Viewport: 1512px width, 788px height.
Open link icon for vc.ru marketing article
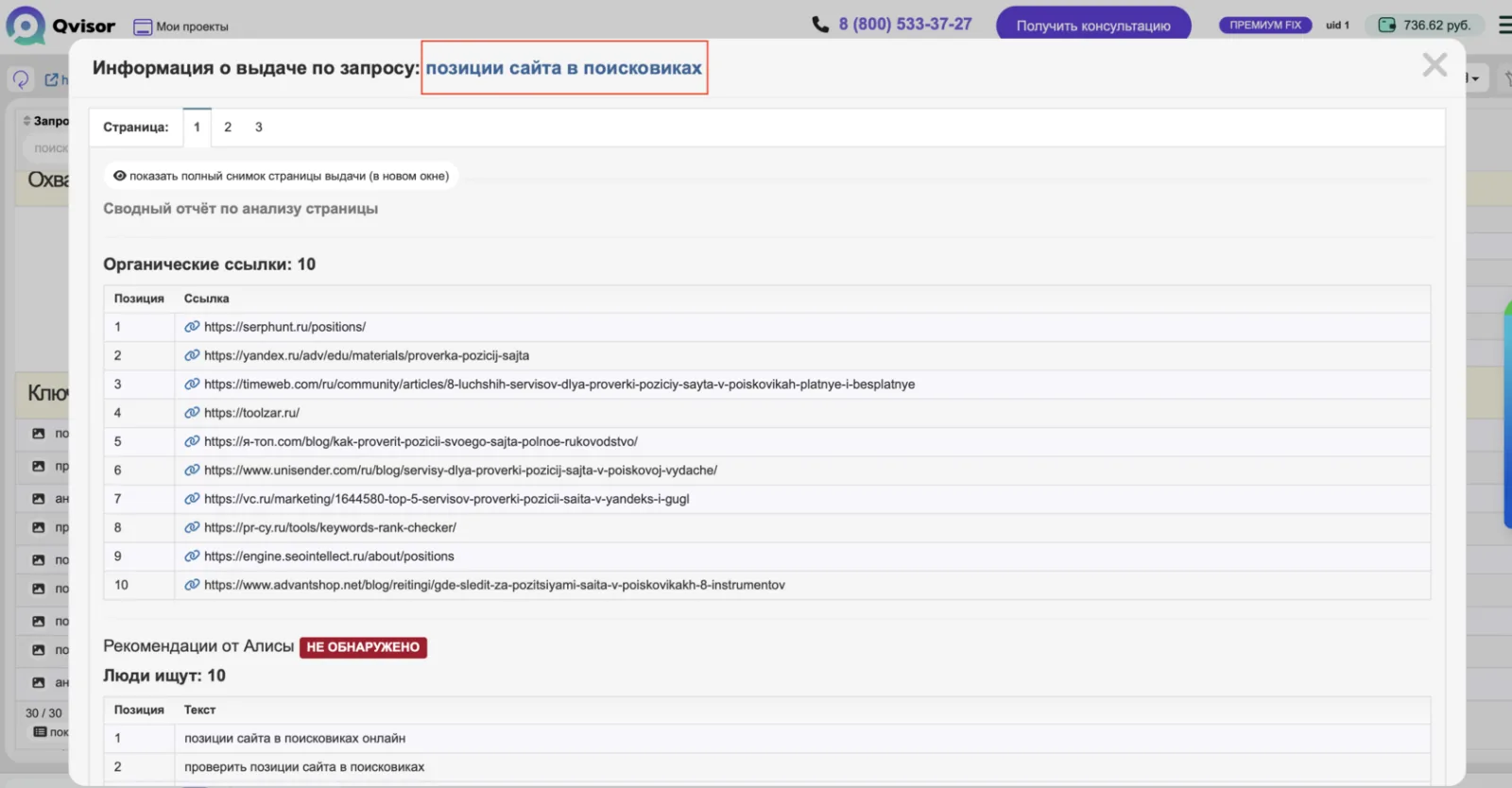(192, 499)
